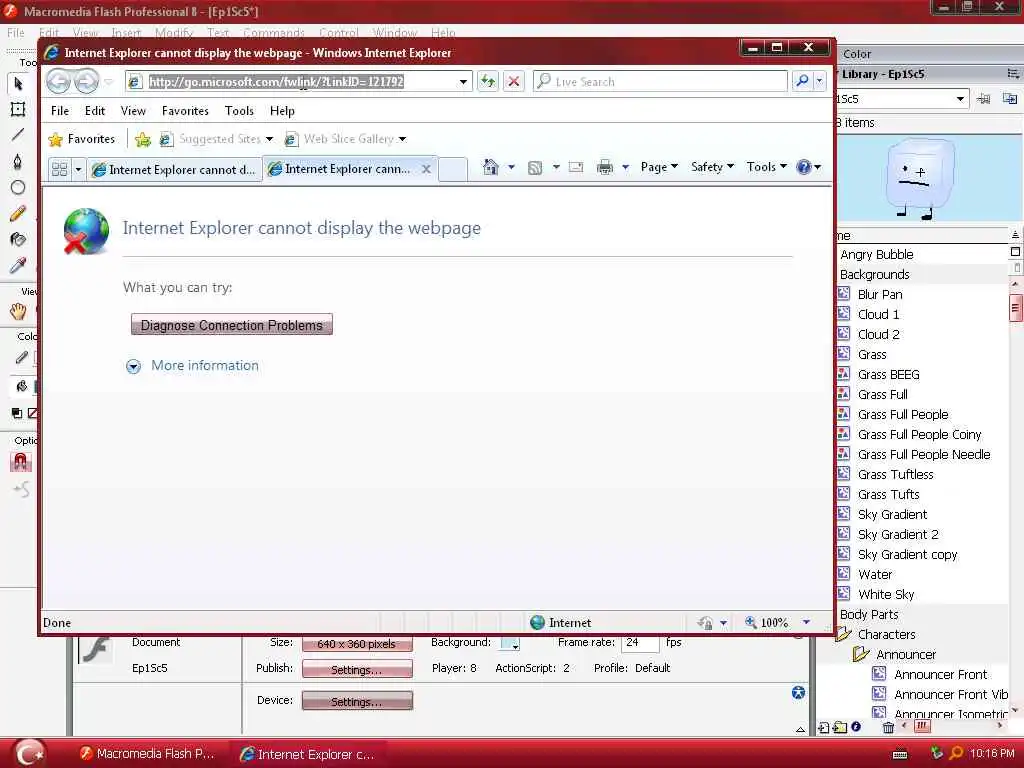
Task: Select Grass Full People Coiny library item
Action: tap(919, 435)
